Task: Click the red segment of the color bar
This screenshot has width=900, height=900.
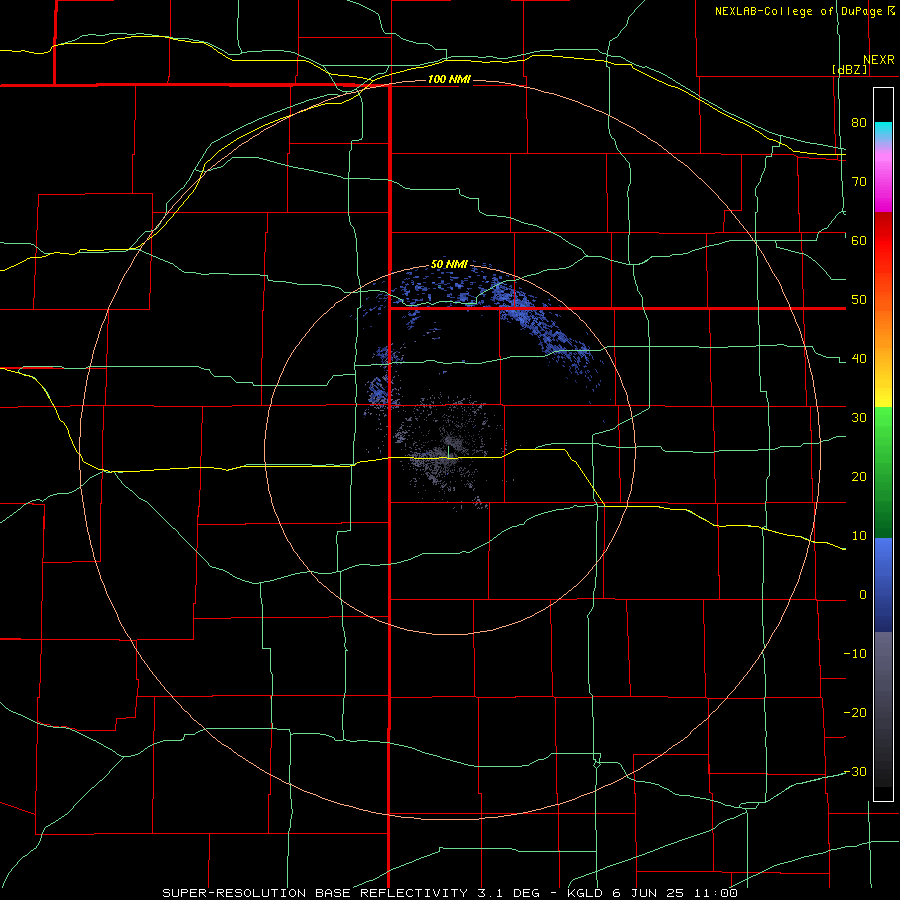Action: tap(883, 241)
